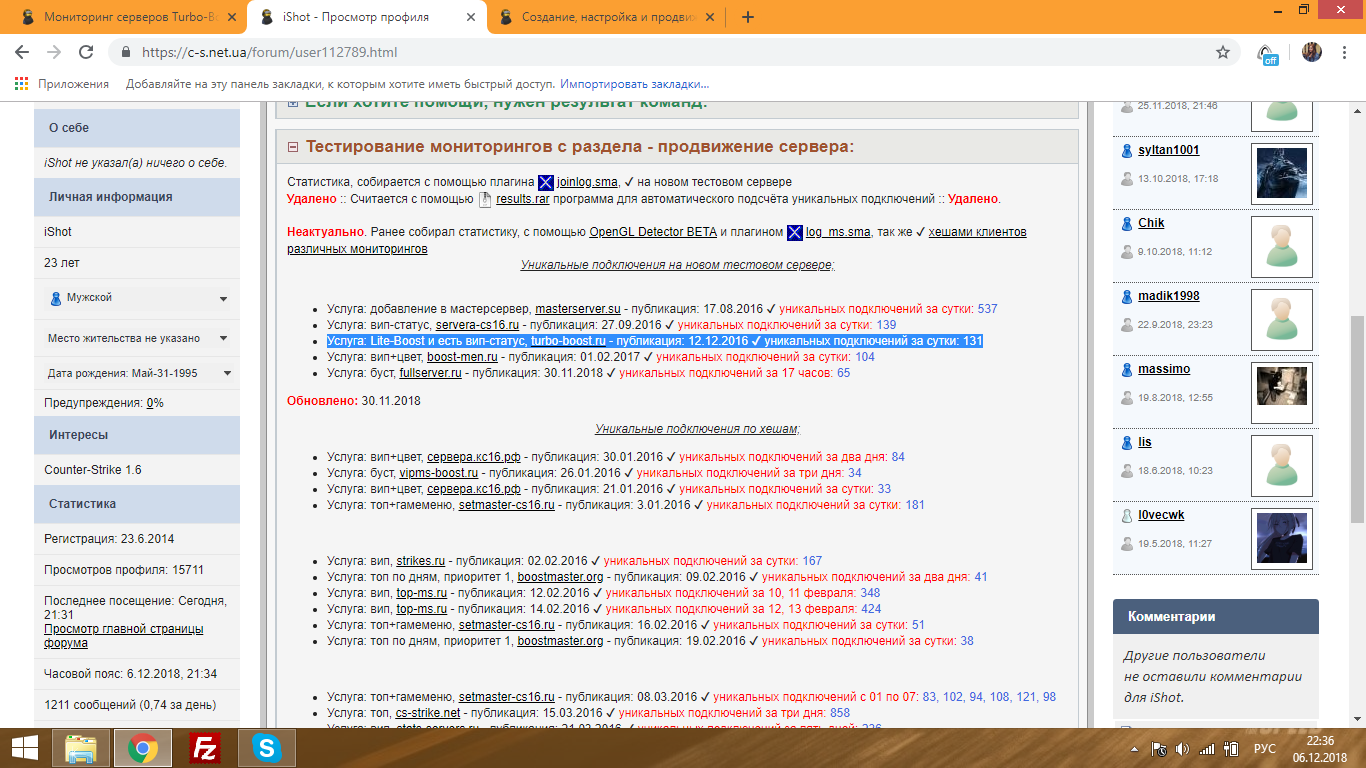Open a new browser tab
This screenshot has width=1366, height=768.
coord(748,17)
